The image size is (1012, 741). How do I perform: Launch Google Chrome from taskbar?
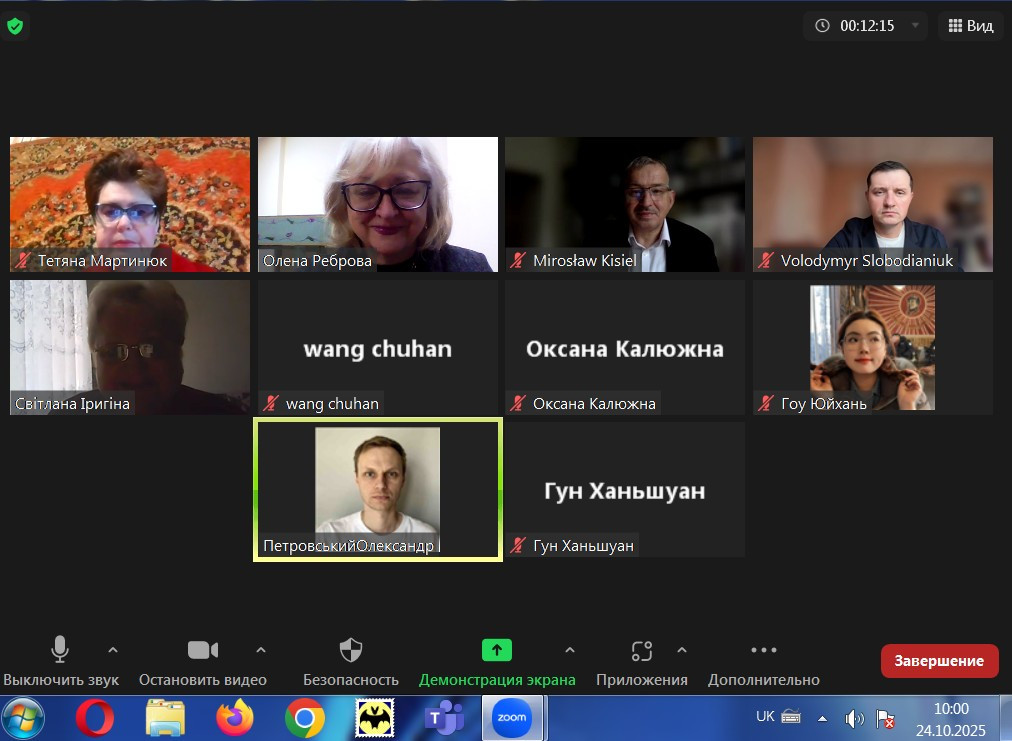[305, 718]
